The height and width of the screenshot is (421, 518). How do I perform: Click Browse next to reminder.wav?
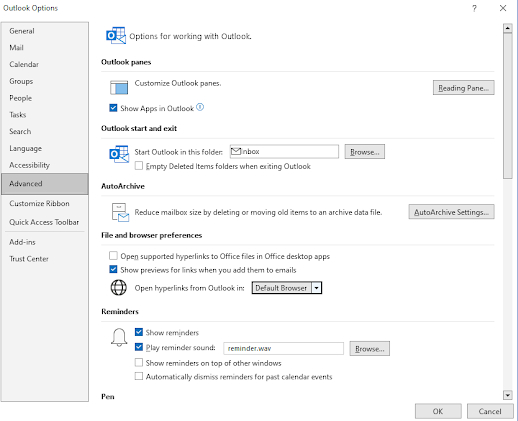(369, 349)
